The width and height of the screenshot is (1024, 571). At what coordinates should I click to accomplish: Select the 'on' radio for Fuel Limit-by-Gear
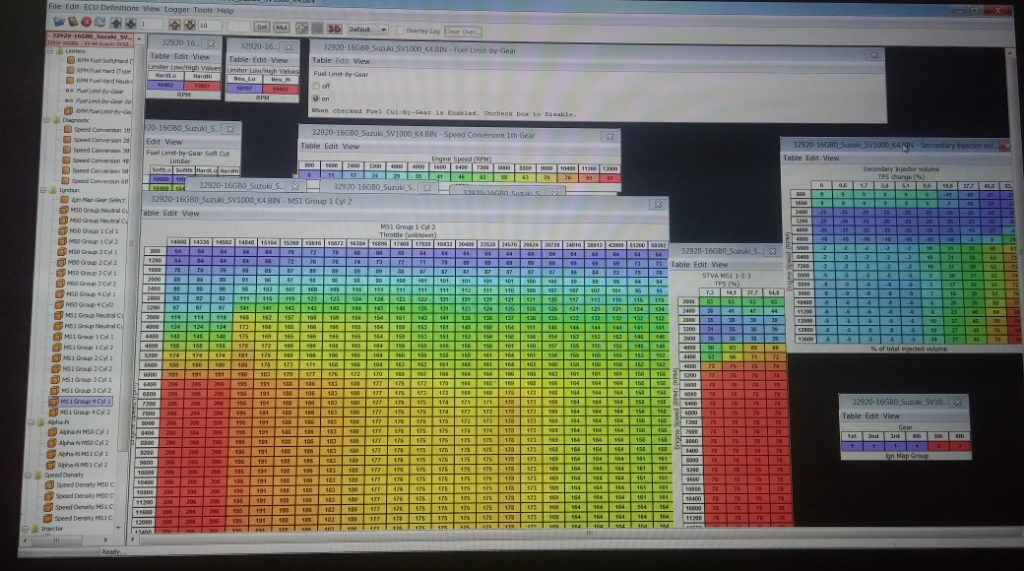(x=318, y=99)
